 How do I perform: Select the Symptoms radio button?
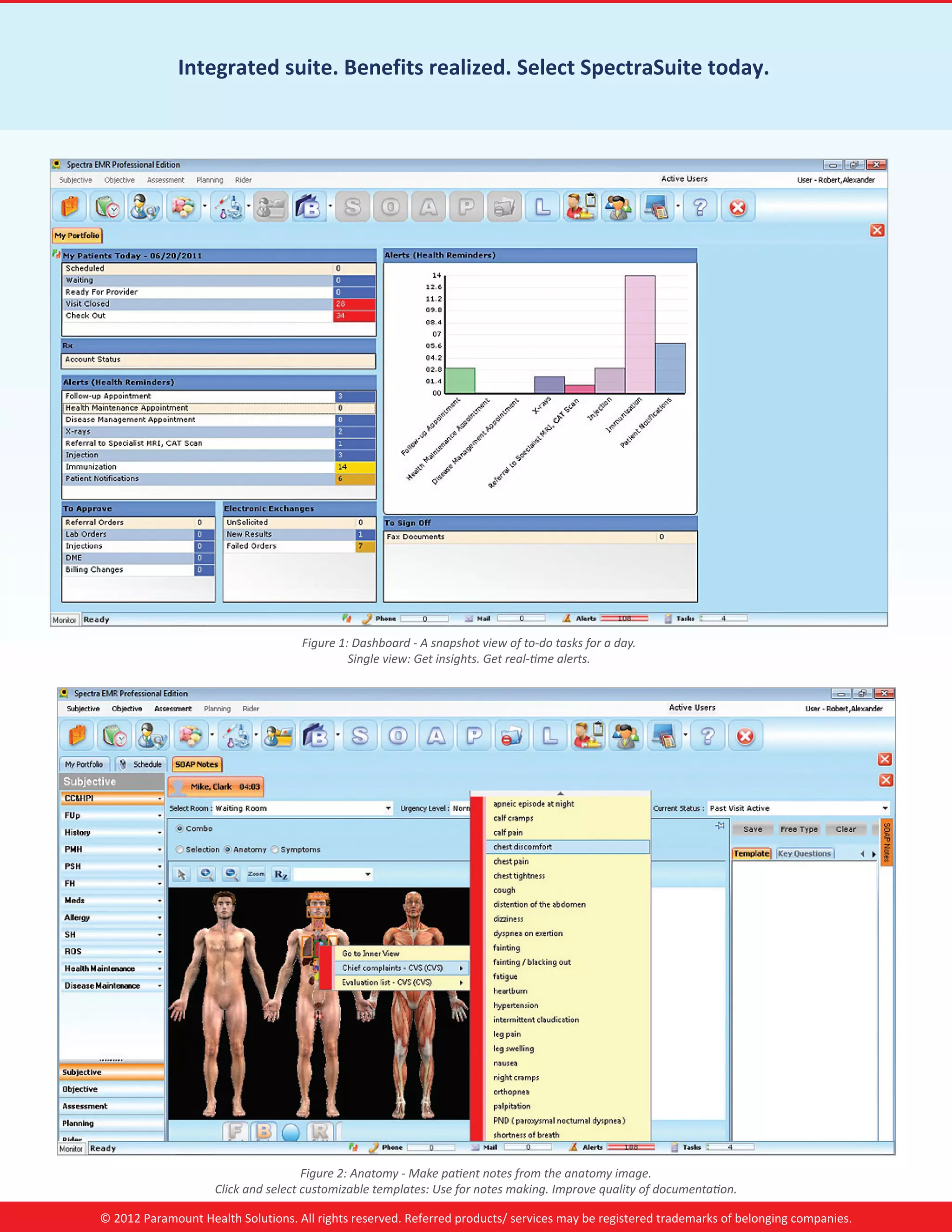(275, 849)
